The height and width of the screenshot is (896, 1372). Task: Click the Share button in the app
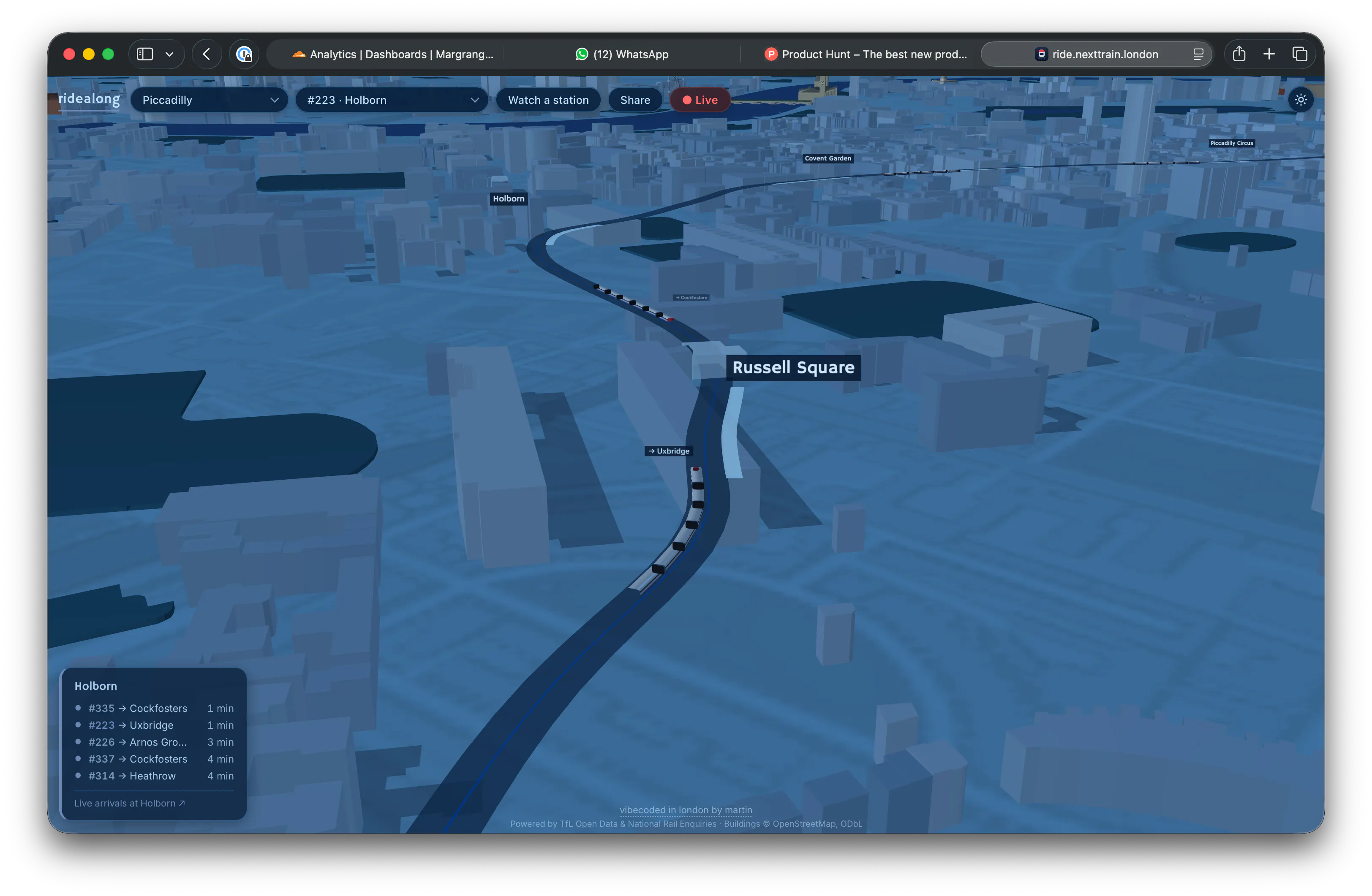pos(635,100)
